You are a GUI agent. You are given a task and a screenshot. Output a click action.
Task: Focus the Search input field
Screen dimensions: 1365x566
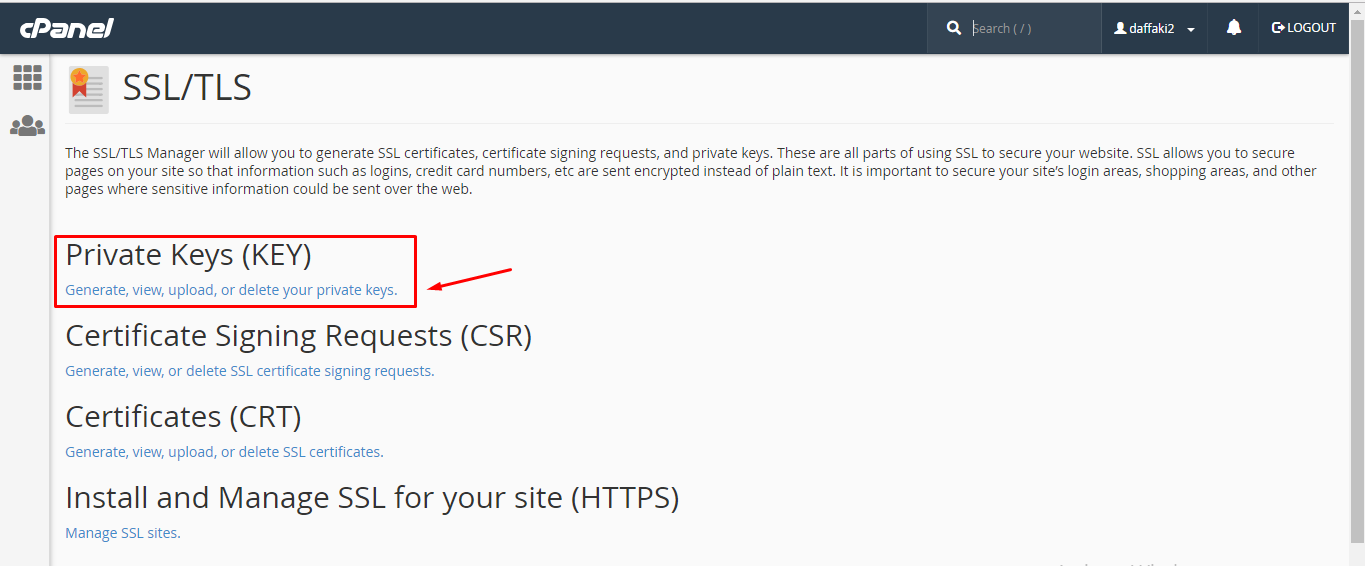1030,28
